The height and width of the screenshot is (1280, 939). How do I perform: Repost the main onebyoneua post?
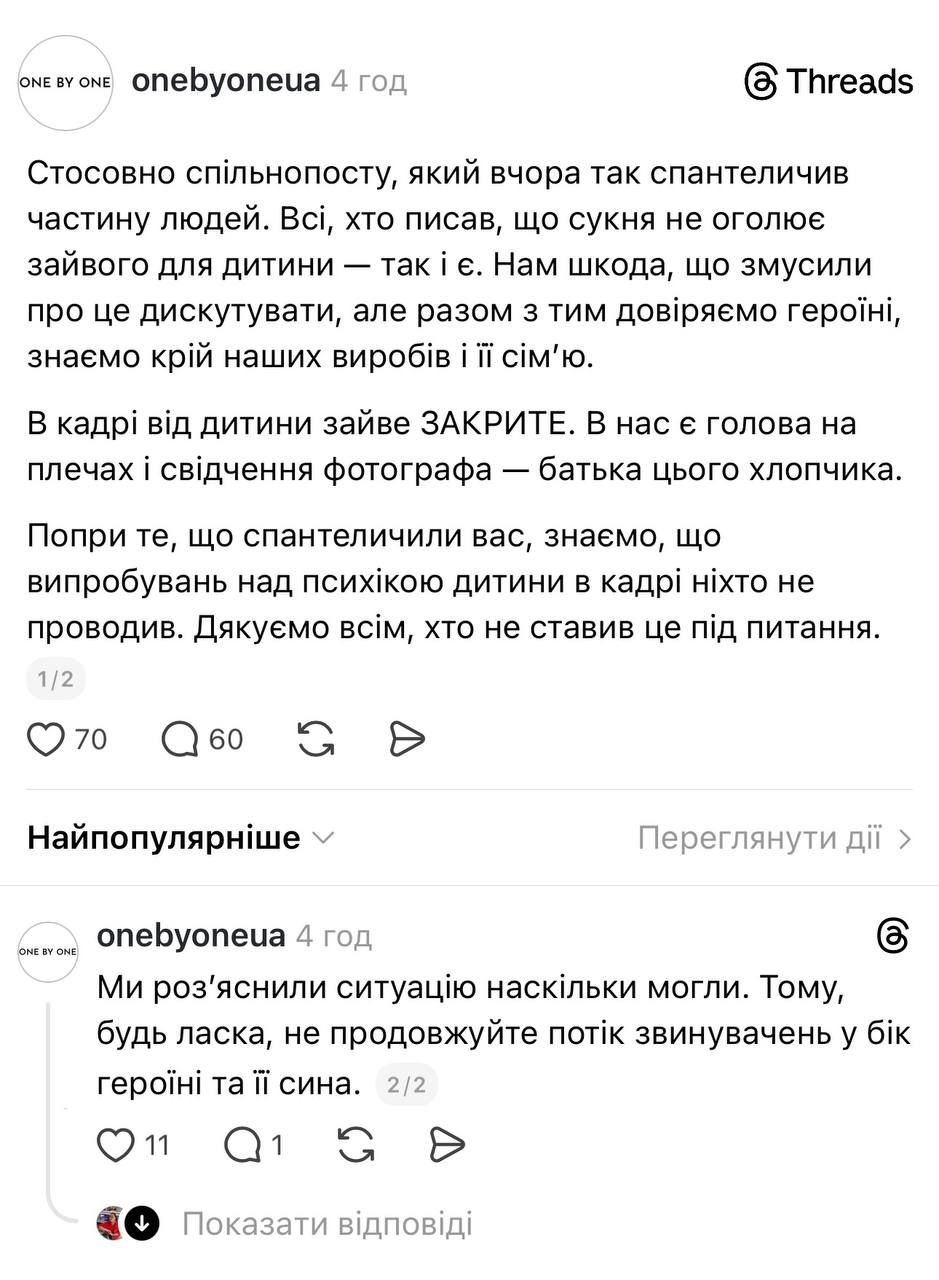(316, 739)
